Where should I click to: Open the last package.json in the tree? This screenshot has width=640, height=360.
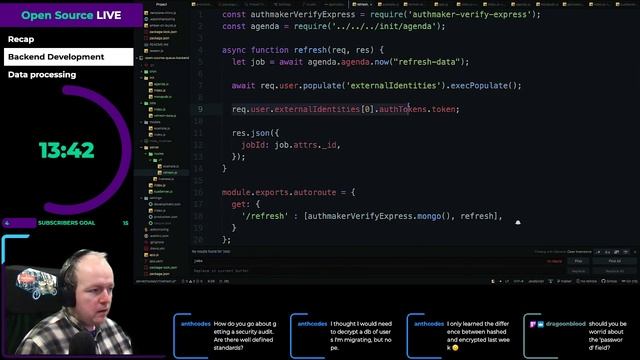tap(160, 273)
